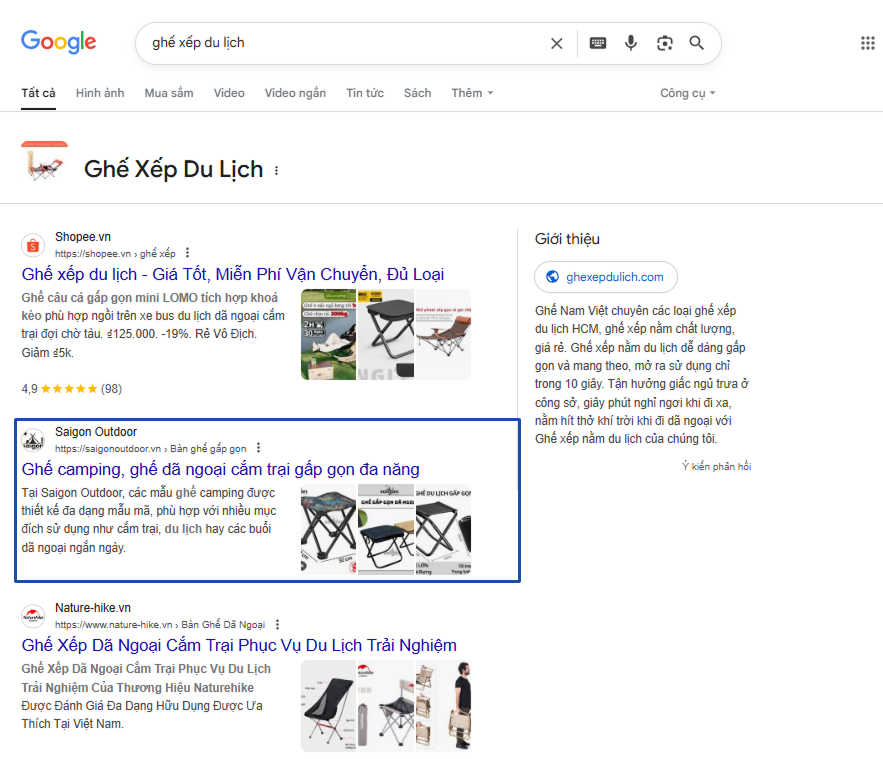This screenshot has height=759, width=883.
Task: Select the Tất cả tab
Action: point(38,93)
